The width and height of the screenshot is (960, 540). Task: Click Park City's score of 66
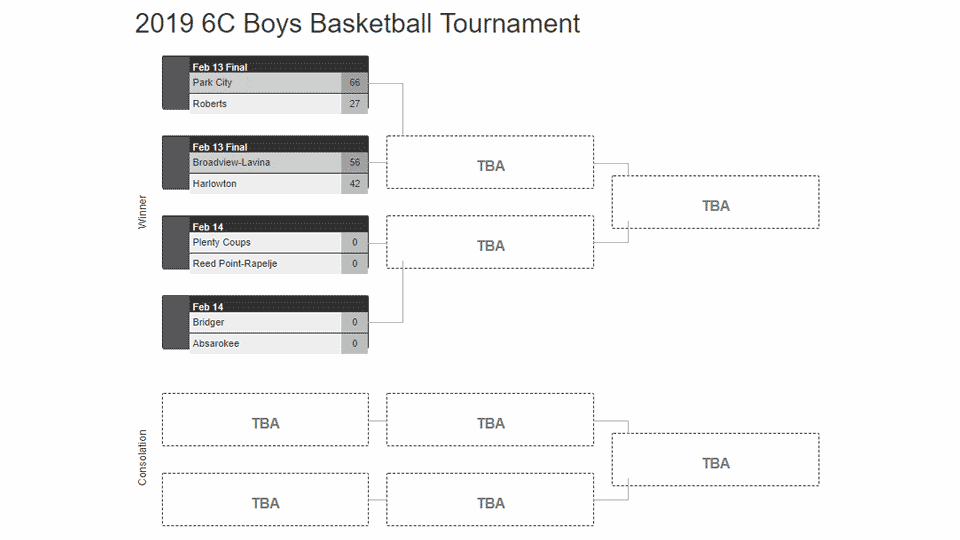click(x=355, y=83)
